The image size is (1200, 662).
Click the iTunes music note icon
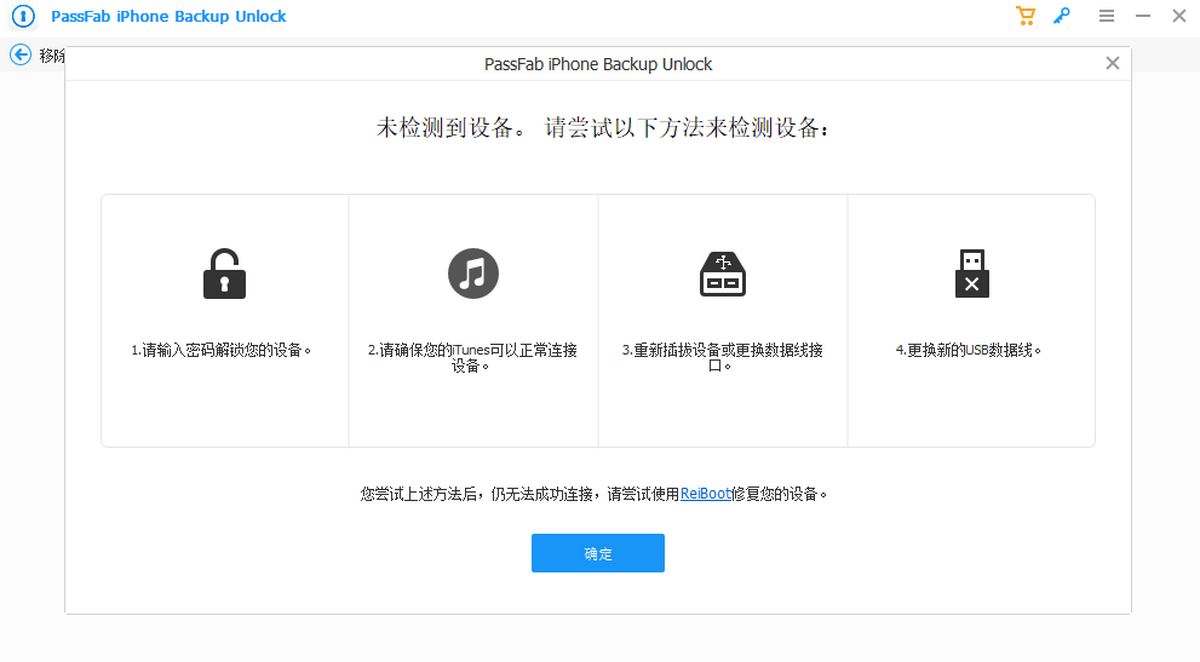[473, 273]
